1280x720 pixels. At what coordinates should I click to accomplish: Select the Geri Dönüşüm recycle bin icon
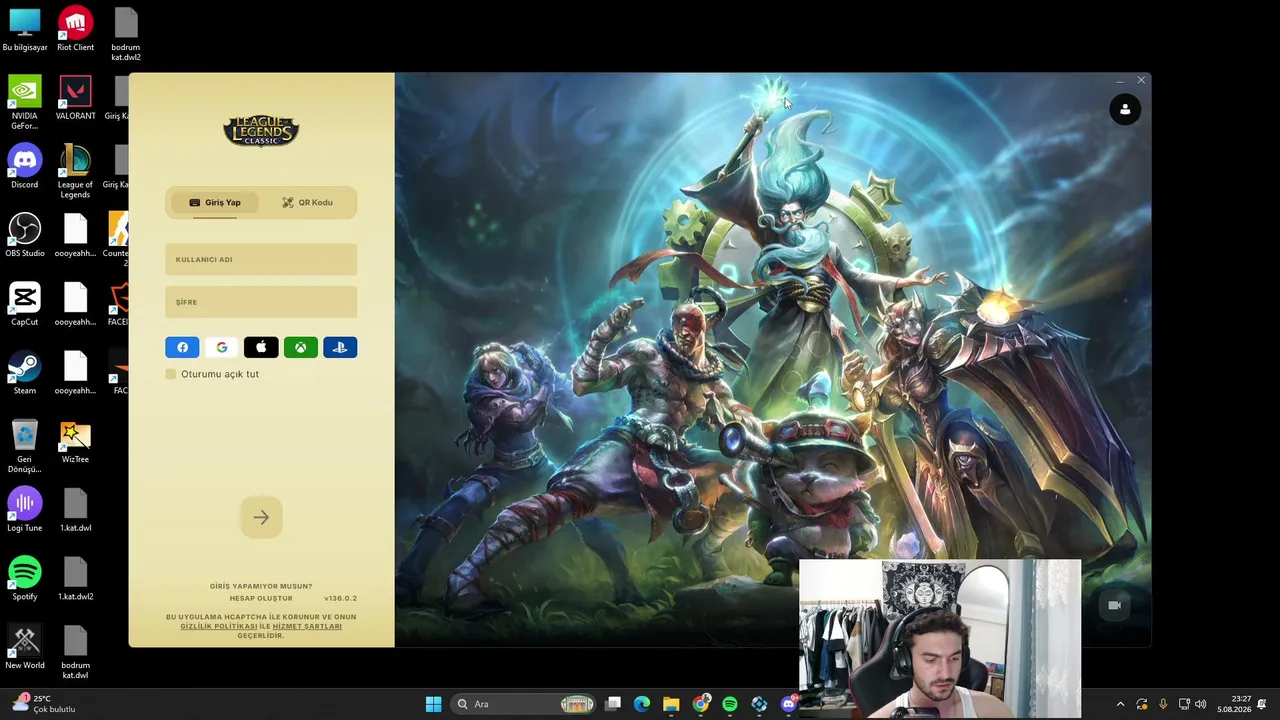(x=25, y=446)
